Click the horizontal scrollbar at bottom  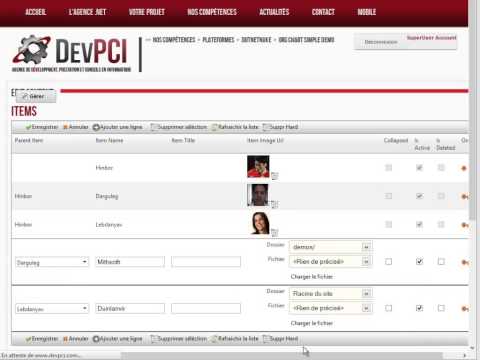[282, 355]
